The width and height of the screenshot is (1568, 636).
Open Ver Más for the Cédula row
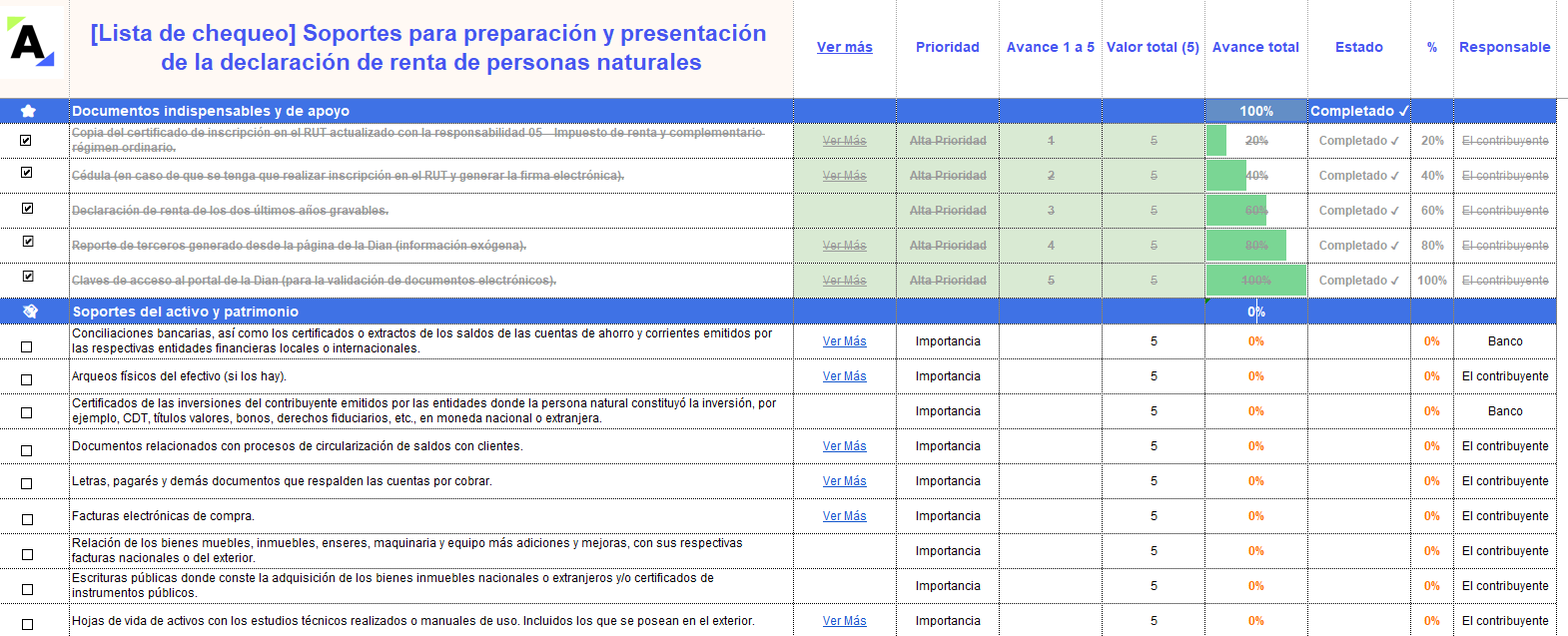(845, 176)
